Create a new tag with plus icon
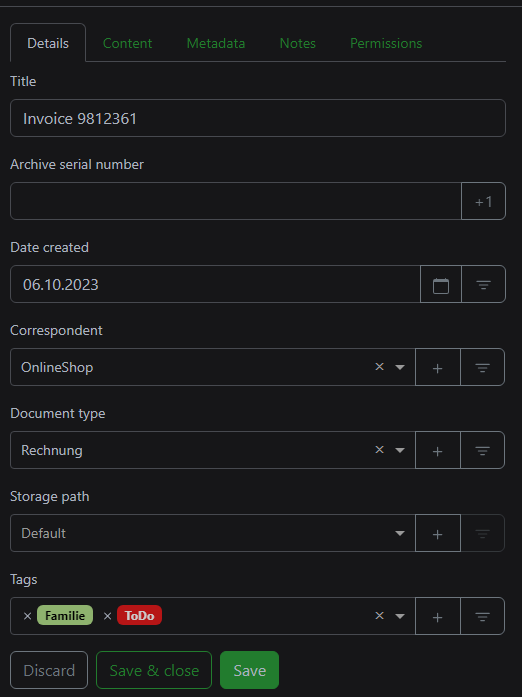This screenshot has height=697, width=522. tap(438, 617)
